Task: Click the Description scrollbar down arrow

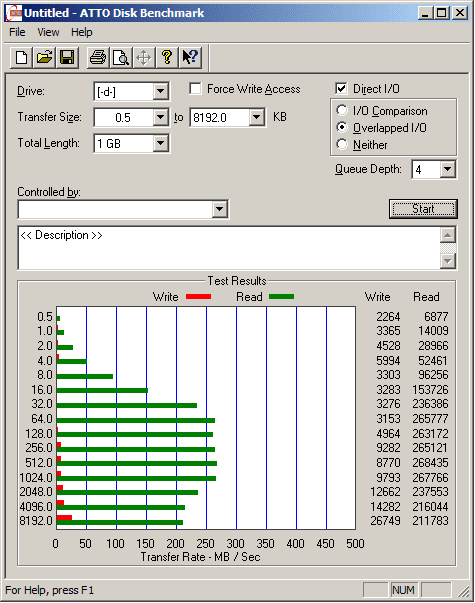Action: point(448,261)
